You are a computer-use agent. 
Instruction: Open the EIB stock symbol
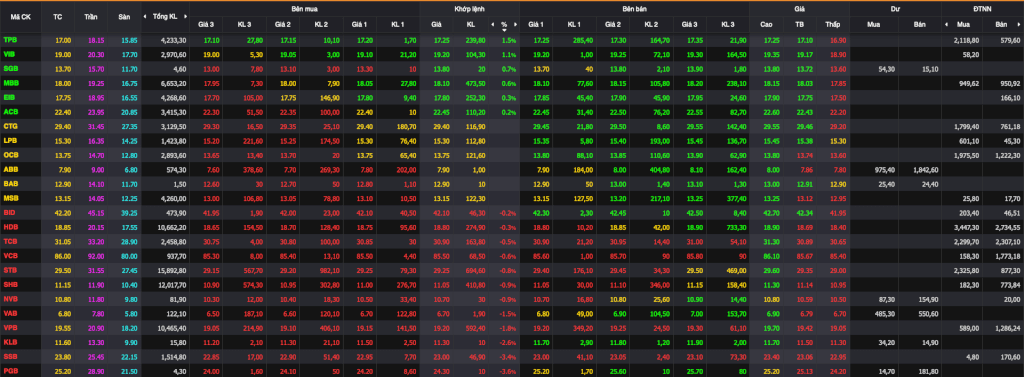9,97
